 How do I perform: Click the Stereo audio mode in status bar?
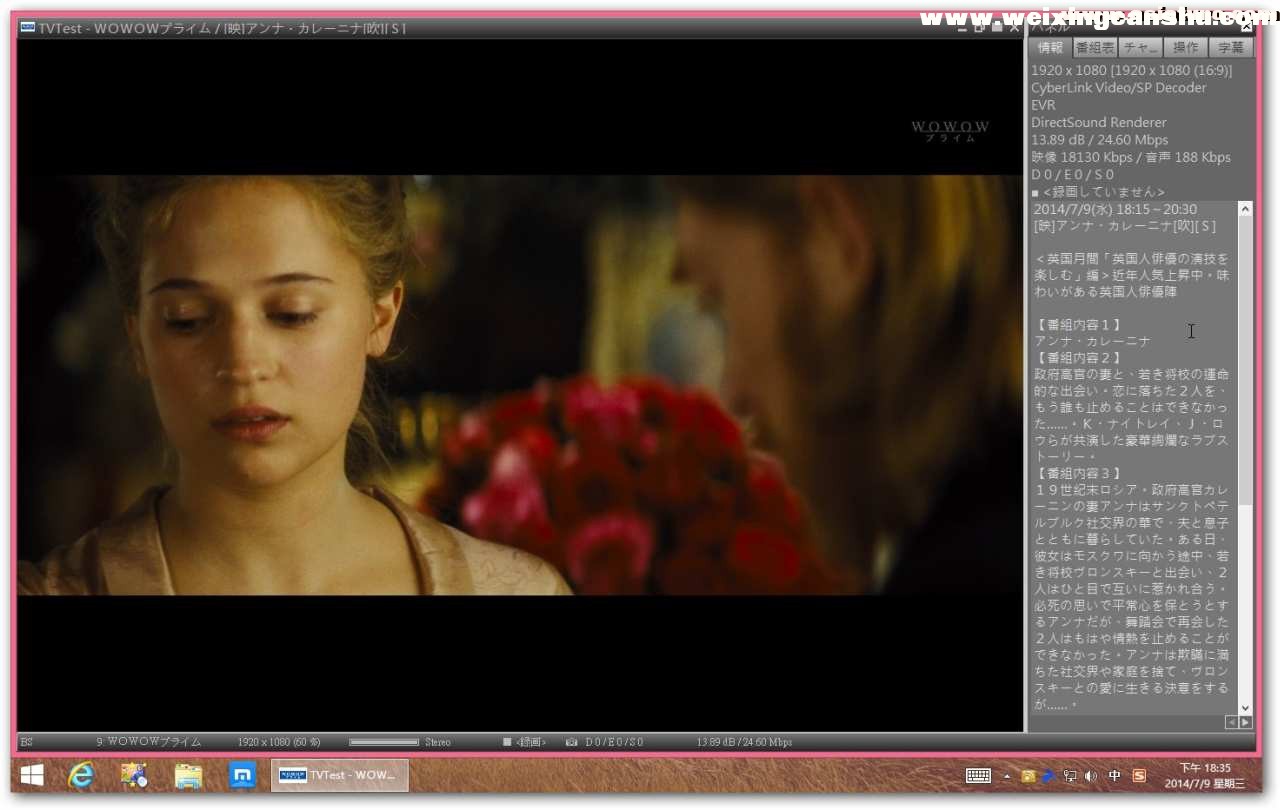[x=437, y=742]
